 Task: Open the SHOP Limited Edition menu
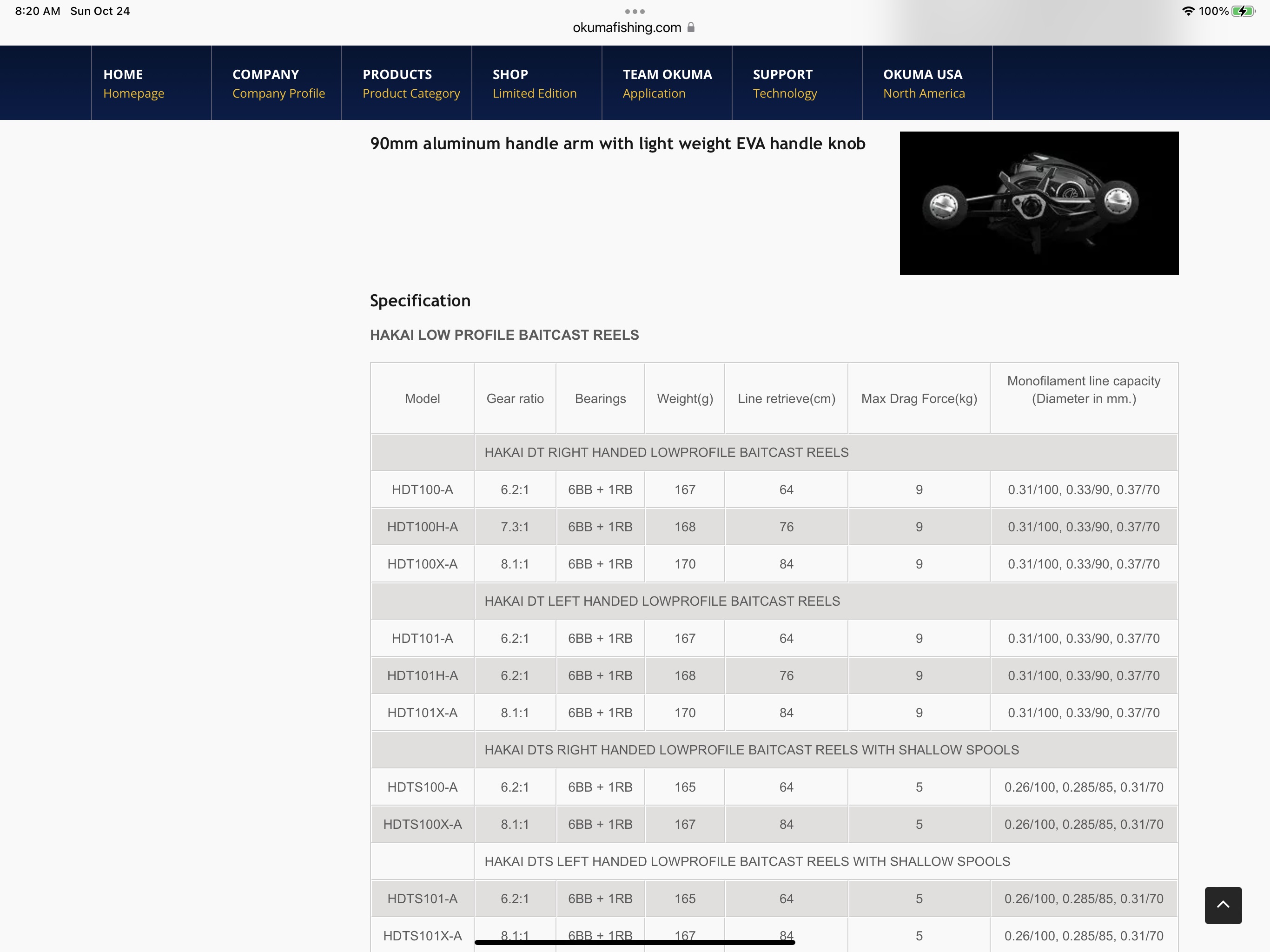pos(536,83)
